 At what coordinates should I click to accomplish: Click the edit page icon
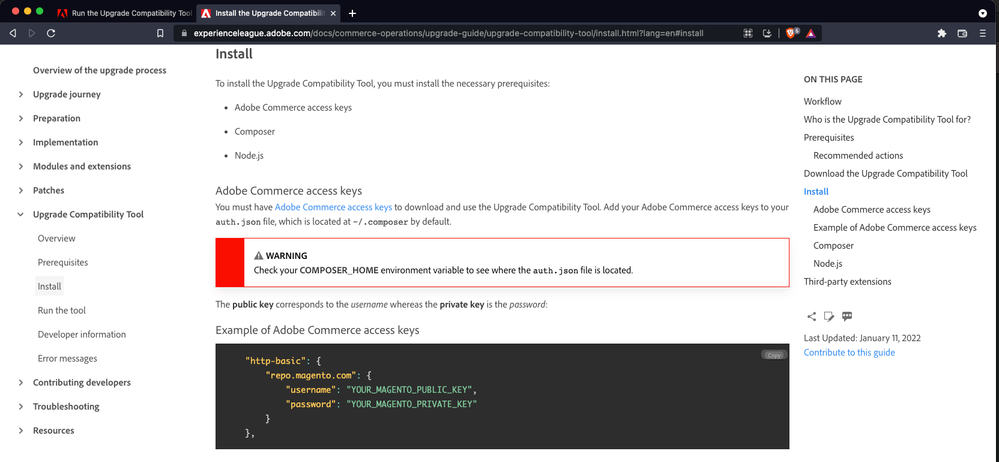828,317
